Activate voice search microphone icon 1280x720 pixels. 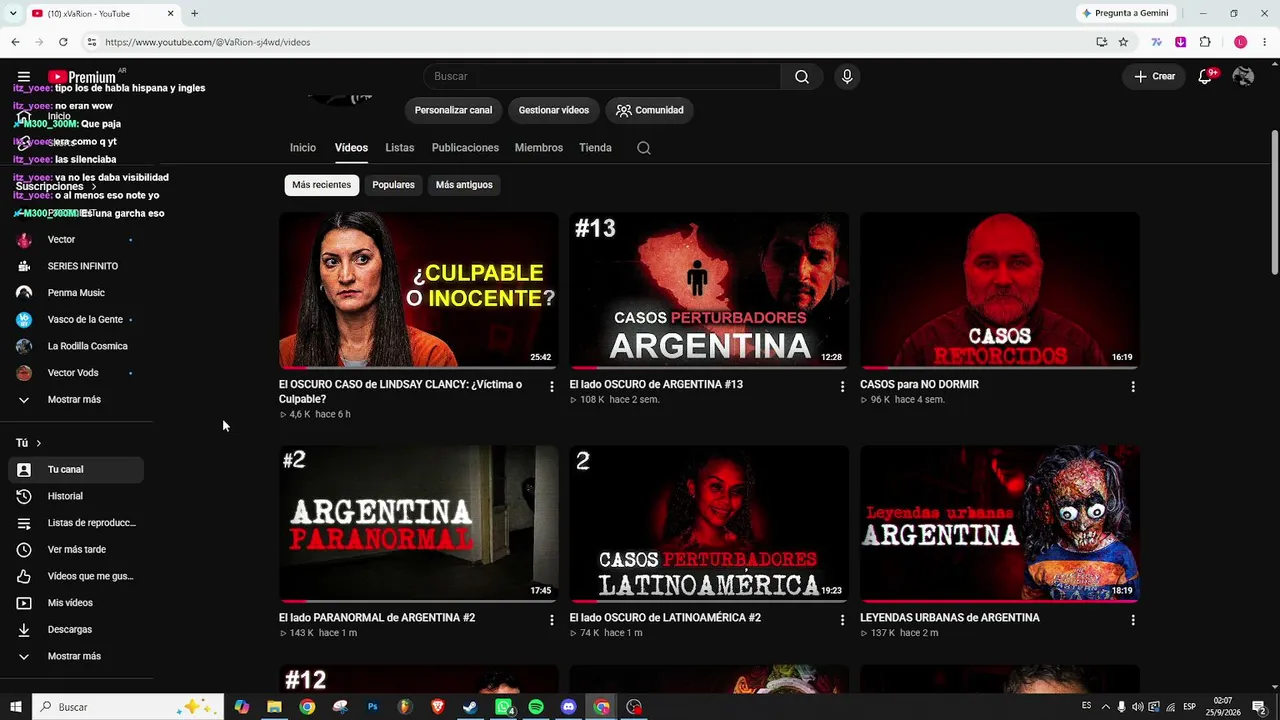coord(847,77)
